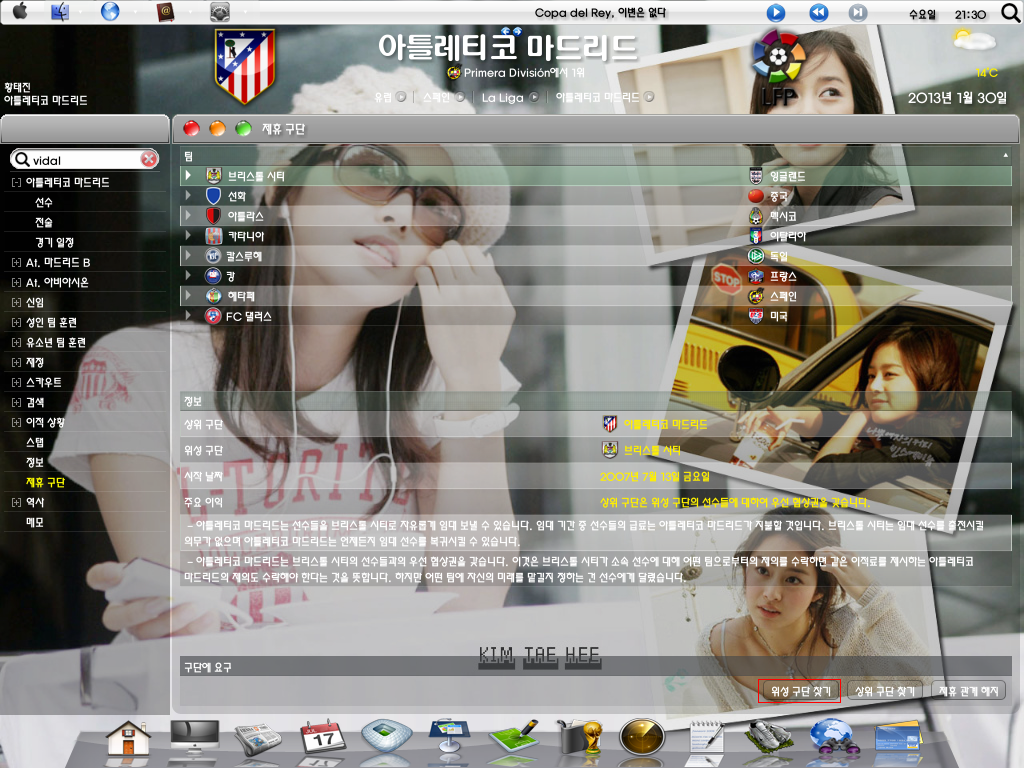This screenshot has width=1024, height=768.
Task: Click the address book icon in the top bar
Action: (x=165, y=12)
